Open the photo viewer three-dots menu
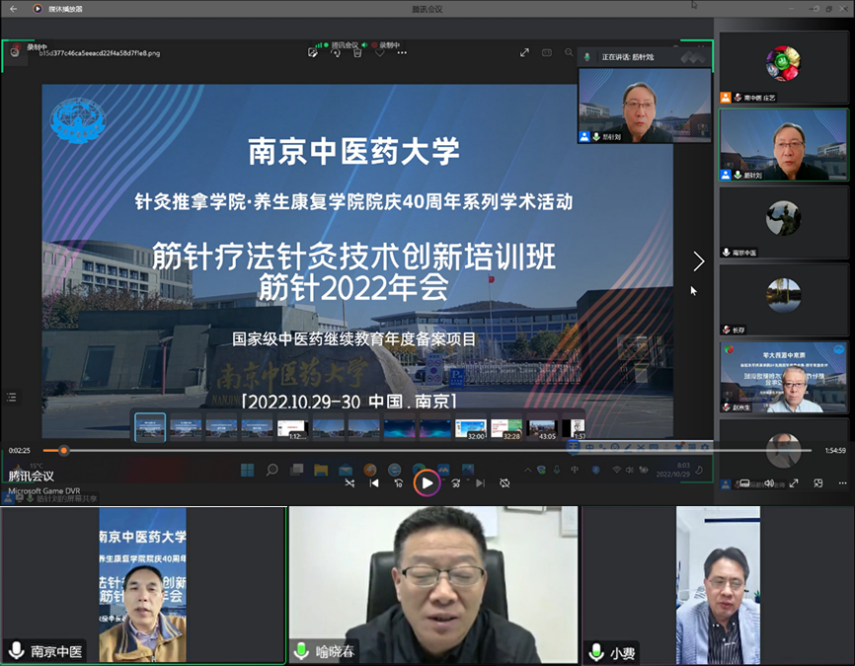This screenshot has width=855, height=666. [x=402, y=53]
